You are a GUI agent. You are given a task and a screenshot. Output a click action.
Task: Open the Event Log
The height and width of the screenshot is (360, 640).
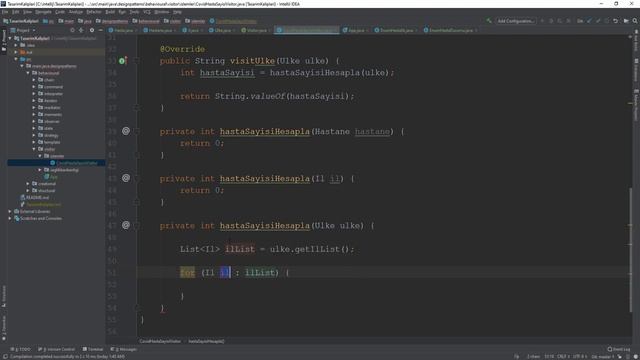[619, 349]
